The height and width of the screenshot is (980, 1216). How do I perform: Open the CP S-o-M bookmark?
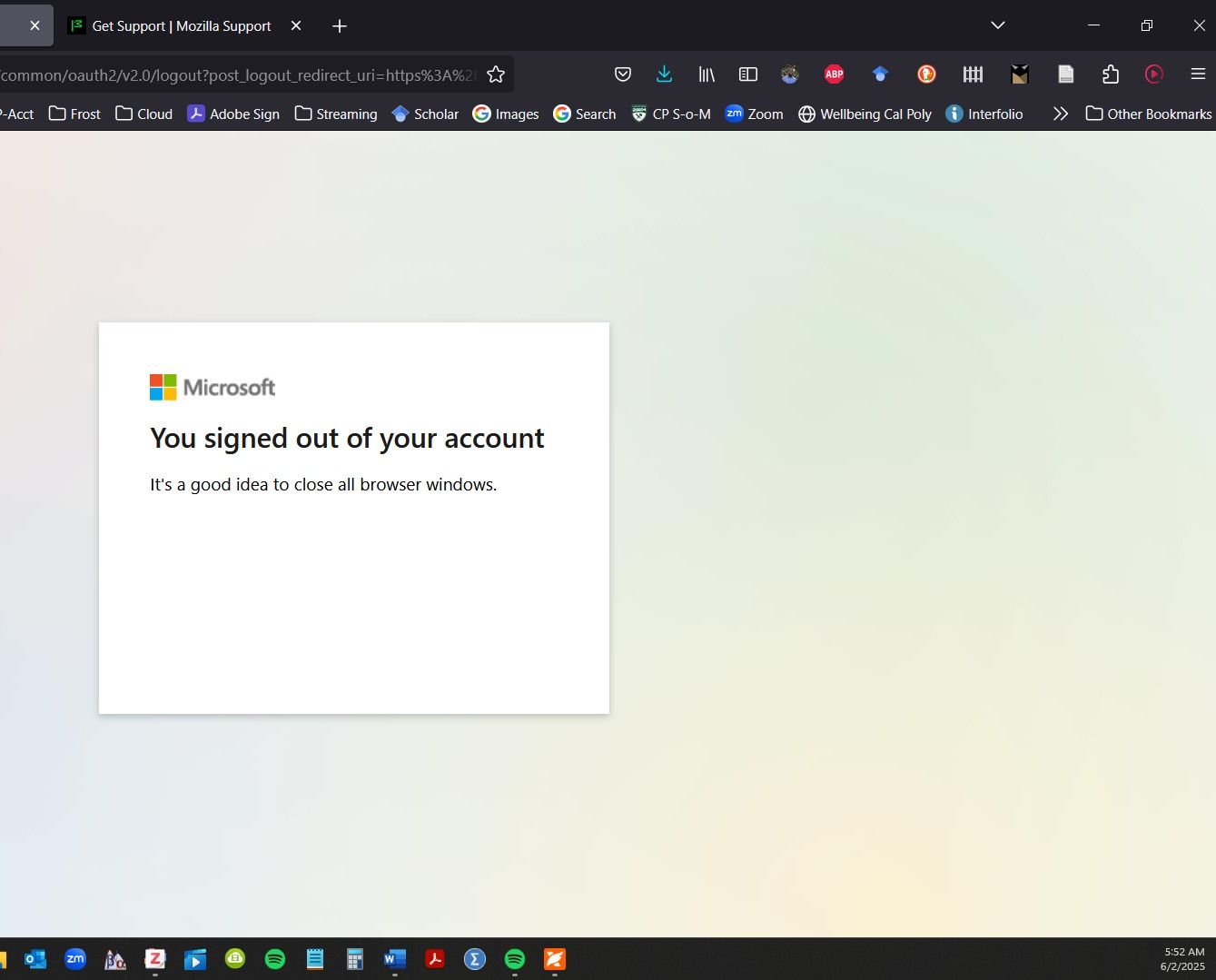(x=671, y=114)
